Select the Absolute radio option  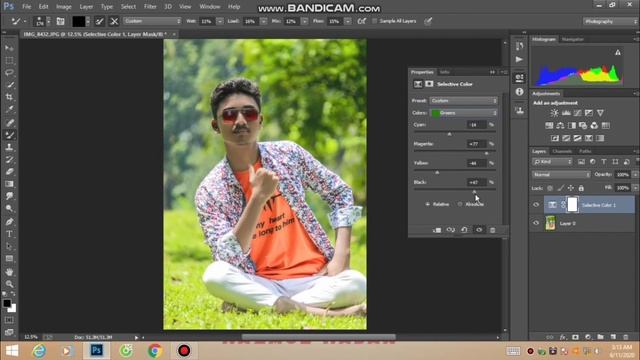460,204
